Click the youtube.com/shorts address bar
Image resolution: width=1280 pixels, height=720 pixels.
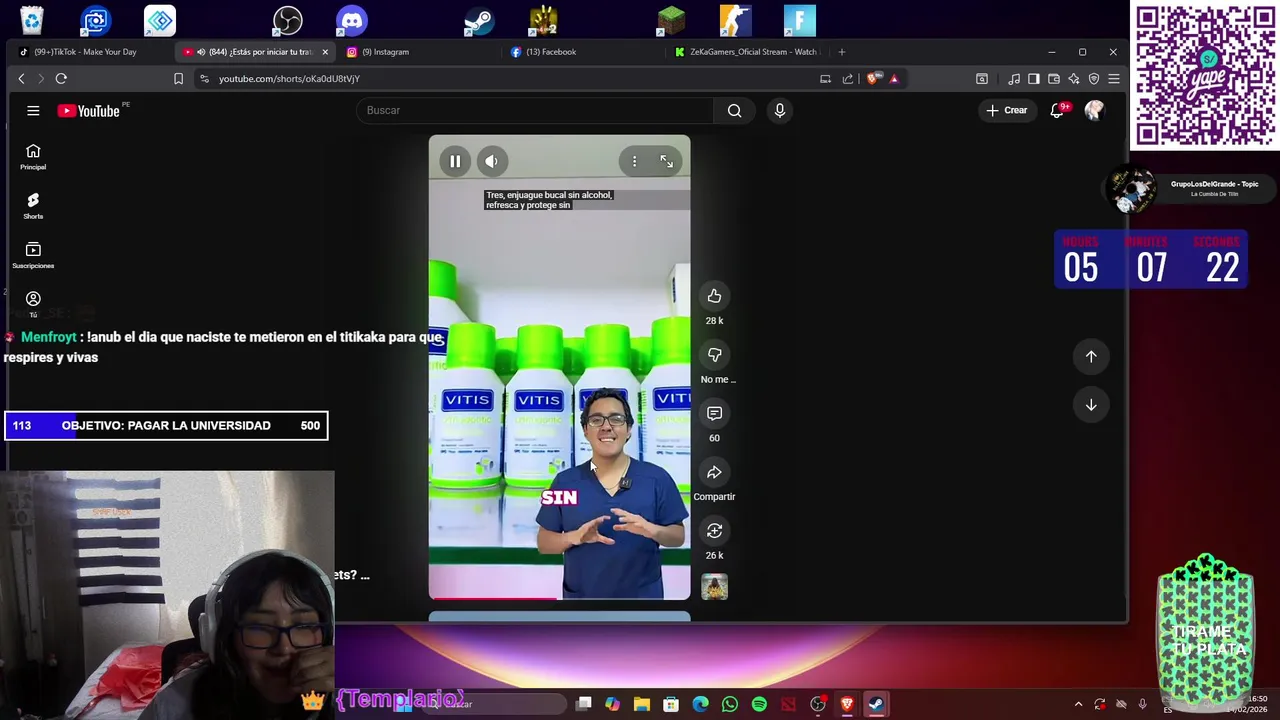(x=500, y=79)
